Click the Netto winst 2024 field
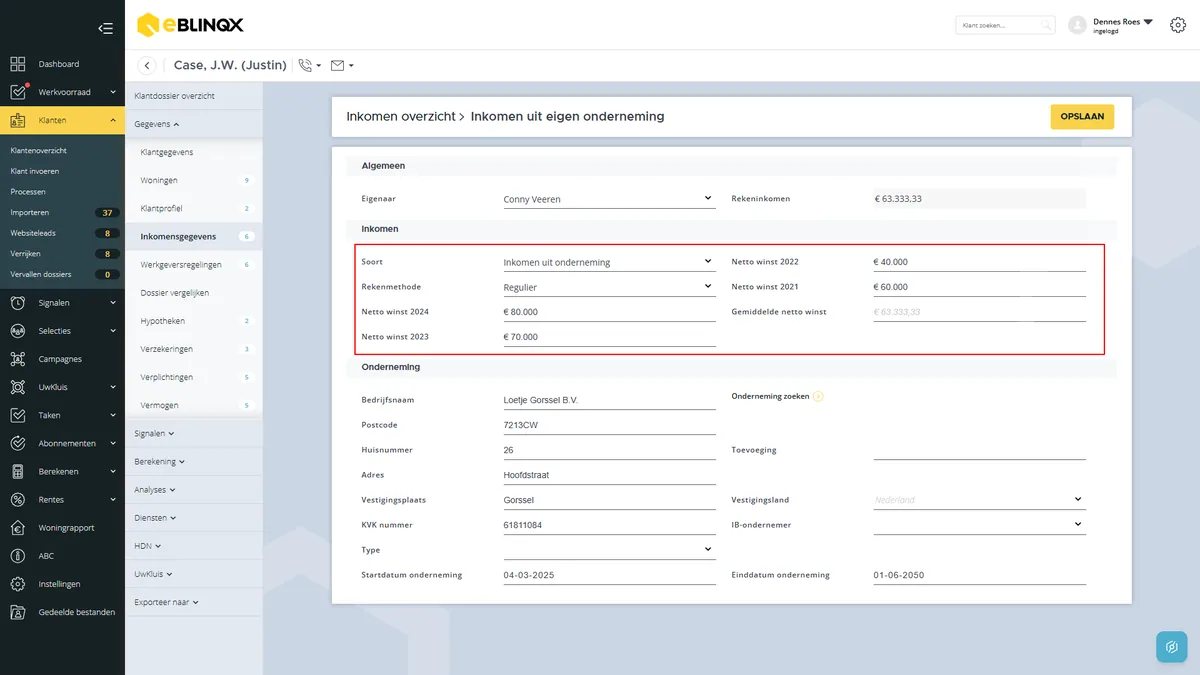 coord(609,312)
